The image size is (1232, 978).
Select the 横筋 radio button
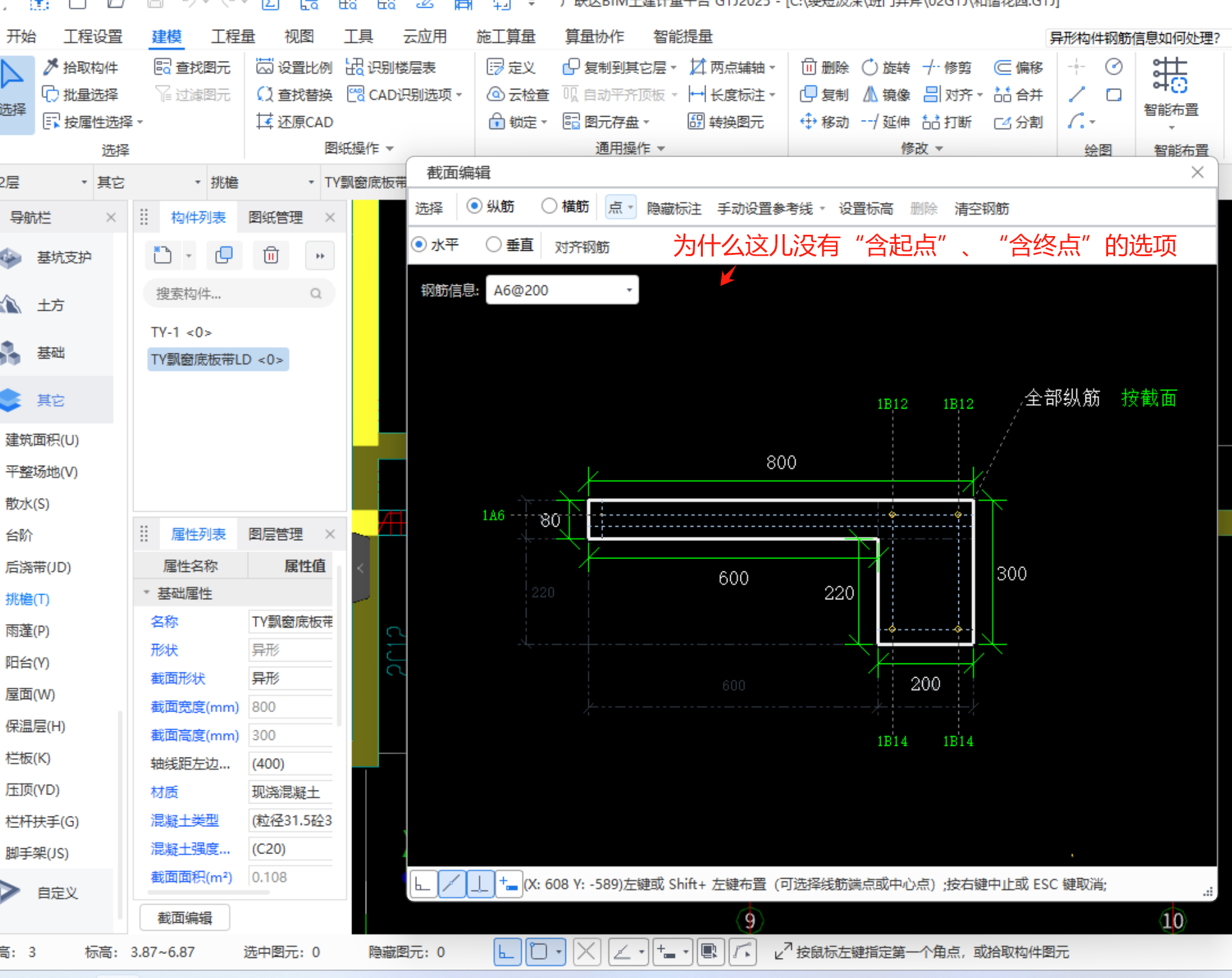point(549,206)
